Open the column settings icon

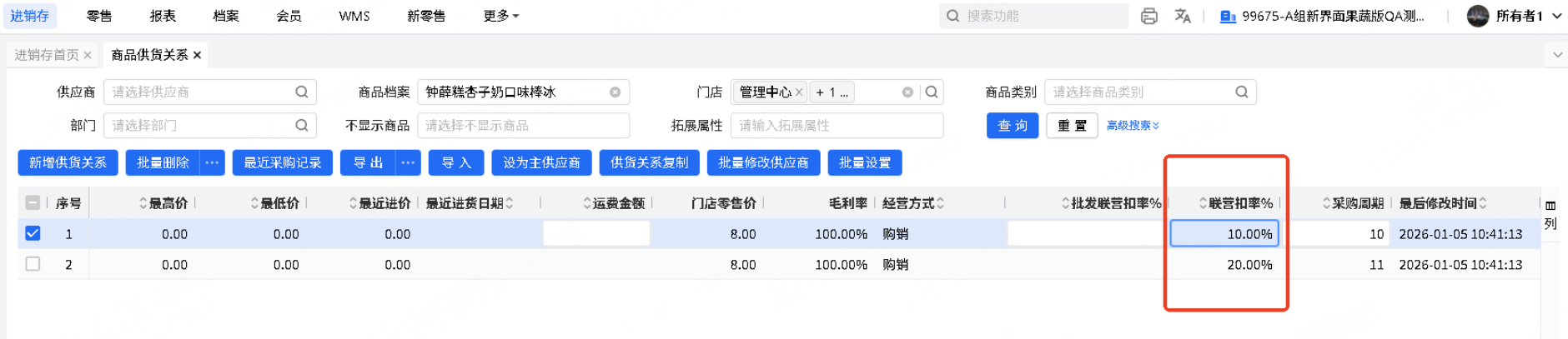click(1550, 206)
